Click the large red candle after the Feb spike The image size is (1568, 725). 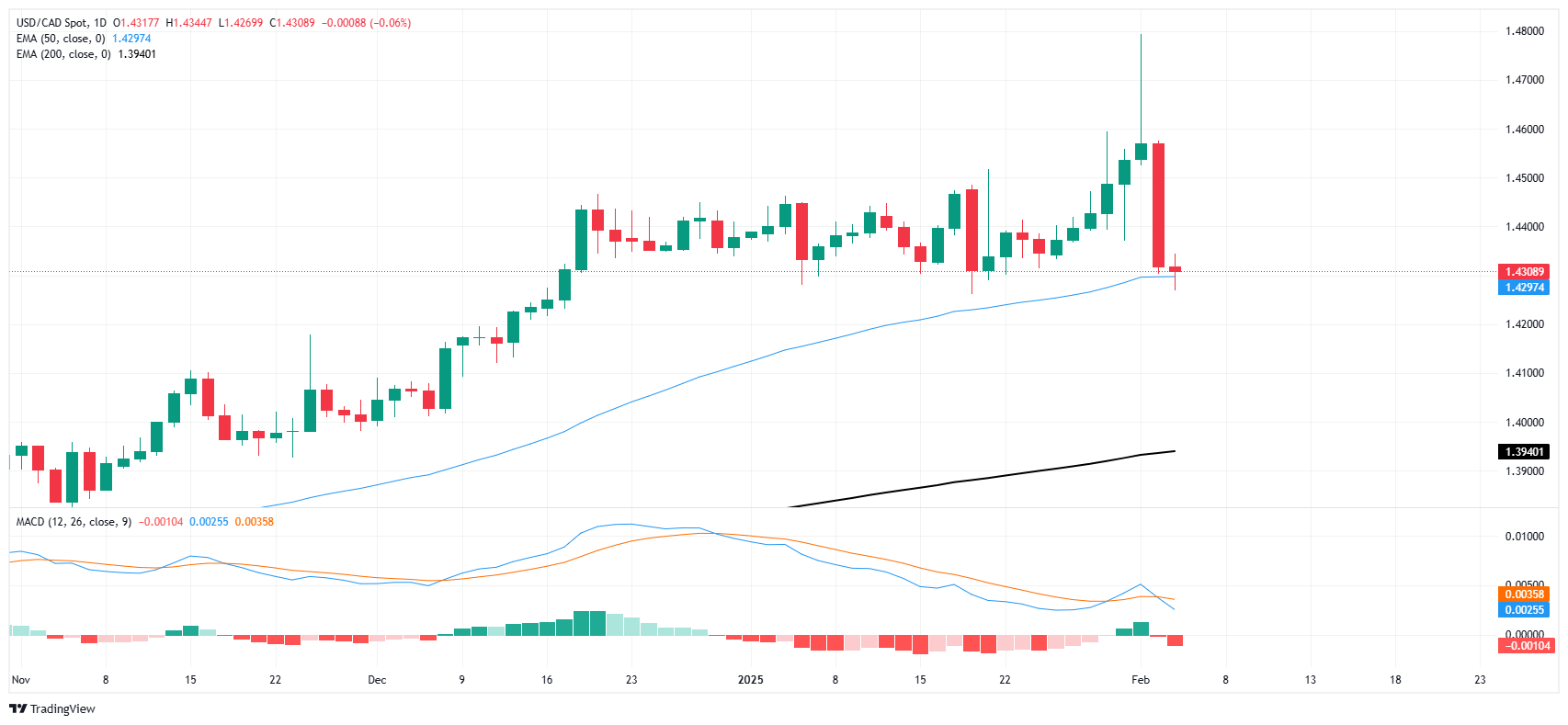[1158, 205]
